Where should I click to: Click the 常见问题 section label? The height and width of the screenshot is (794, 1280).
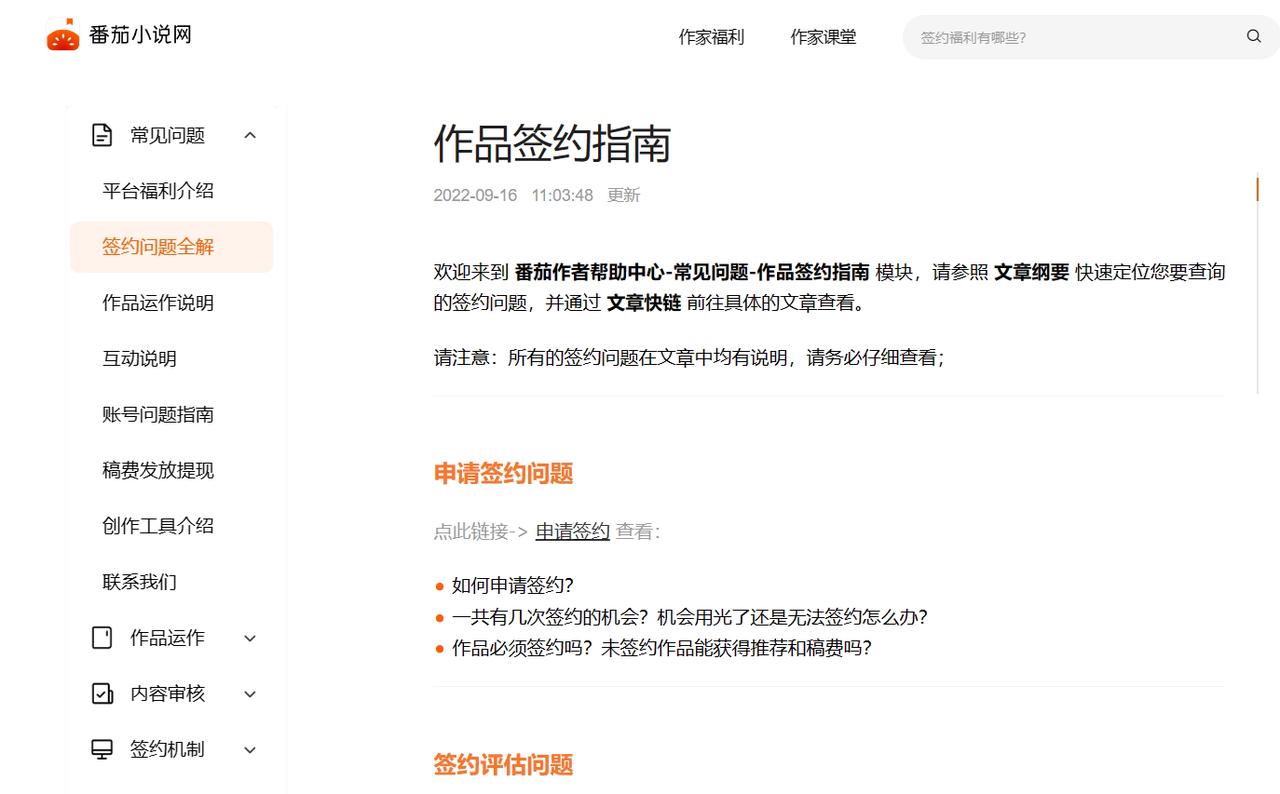click(167, 135)
